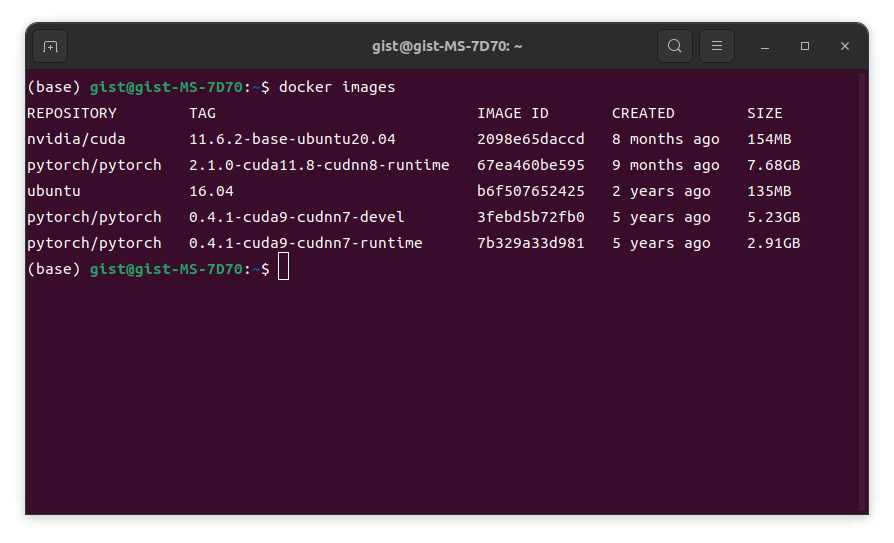The height and width of the screenshot is (543, 894).
Task: Close the terminal window
Action: (845, 46)
